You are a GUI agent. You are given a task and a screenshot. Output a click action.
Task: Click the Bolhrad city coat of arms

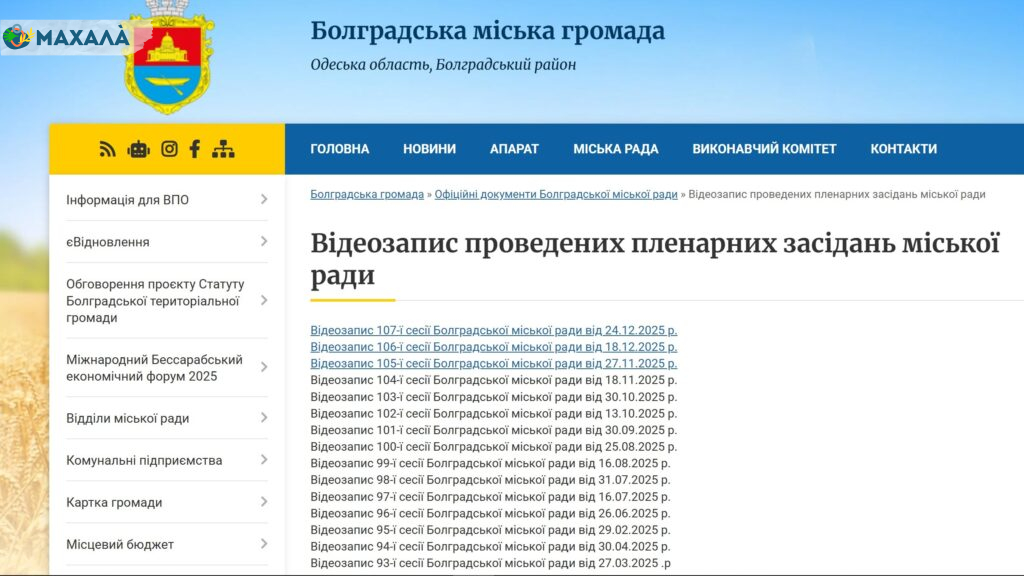point(168,58)
